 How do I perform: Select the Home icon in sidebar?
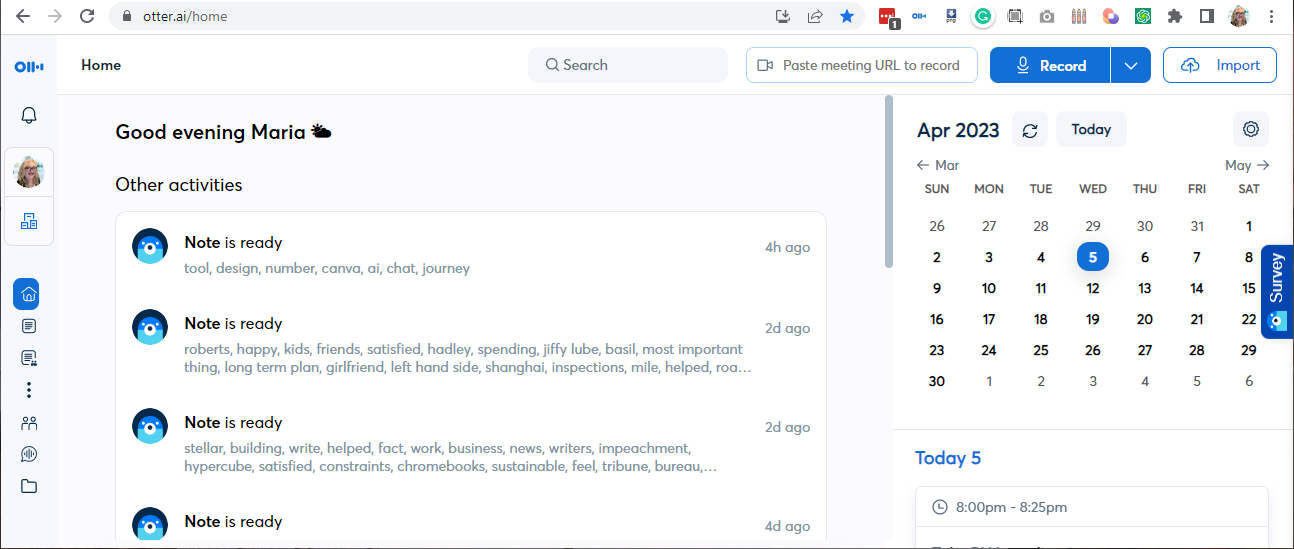28,294
